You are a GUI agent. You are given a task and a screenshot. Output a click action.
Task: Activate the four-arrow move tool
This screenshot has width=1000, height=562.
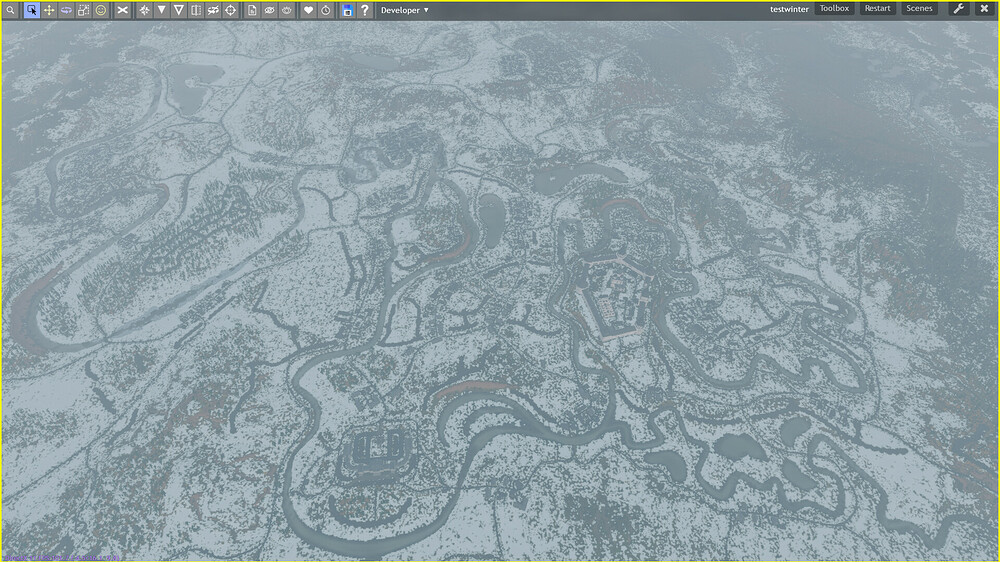pos(48,10)
